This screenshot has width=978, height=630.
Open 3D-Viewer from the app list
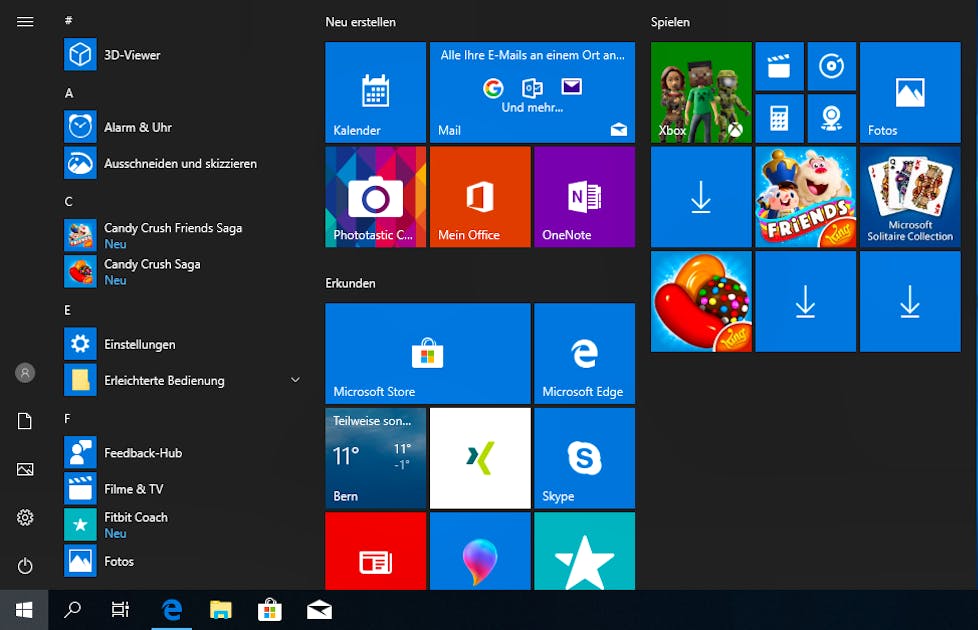pos(183,54)
